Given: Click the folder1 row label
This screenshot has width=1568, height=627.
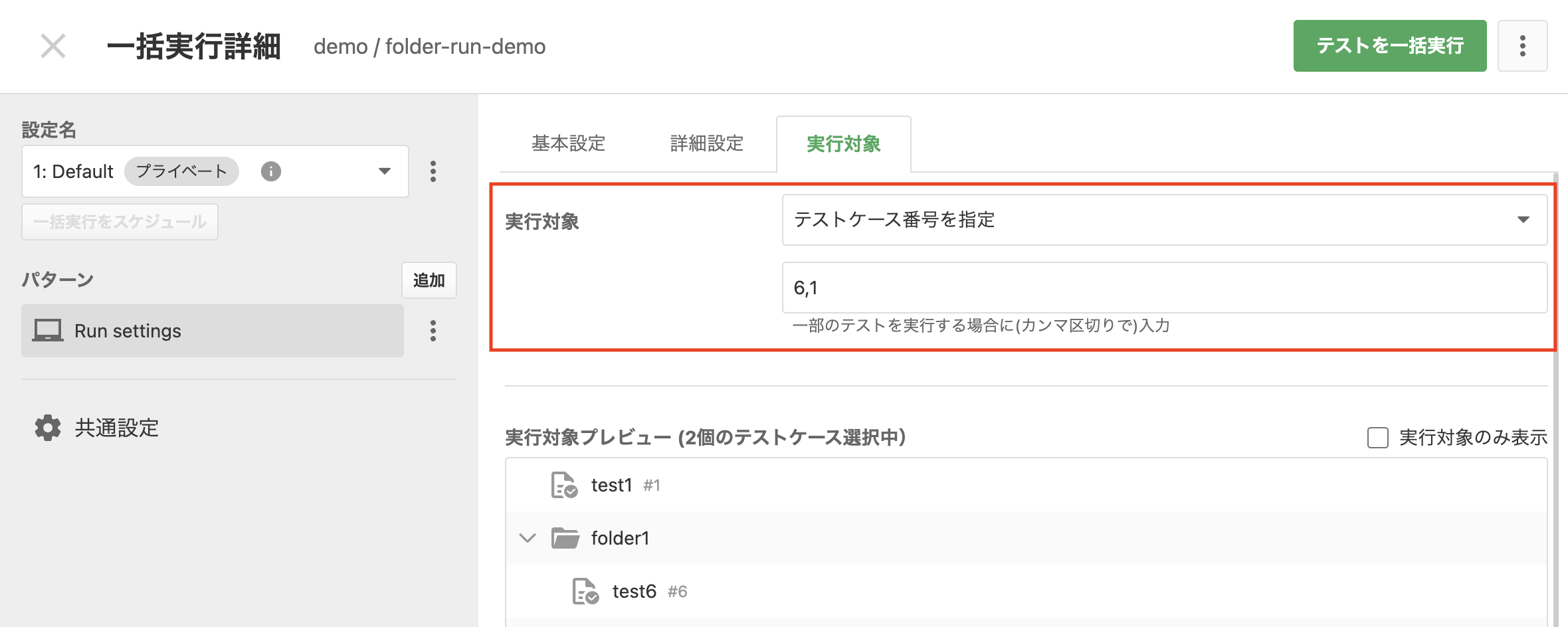Looking at the screenshot, I should coord(621,538).
